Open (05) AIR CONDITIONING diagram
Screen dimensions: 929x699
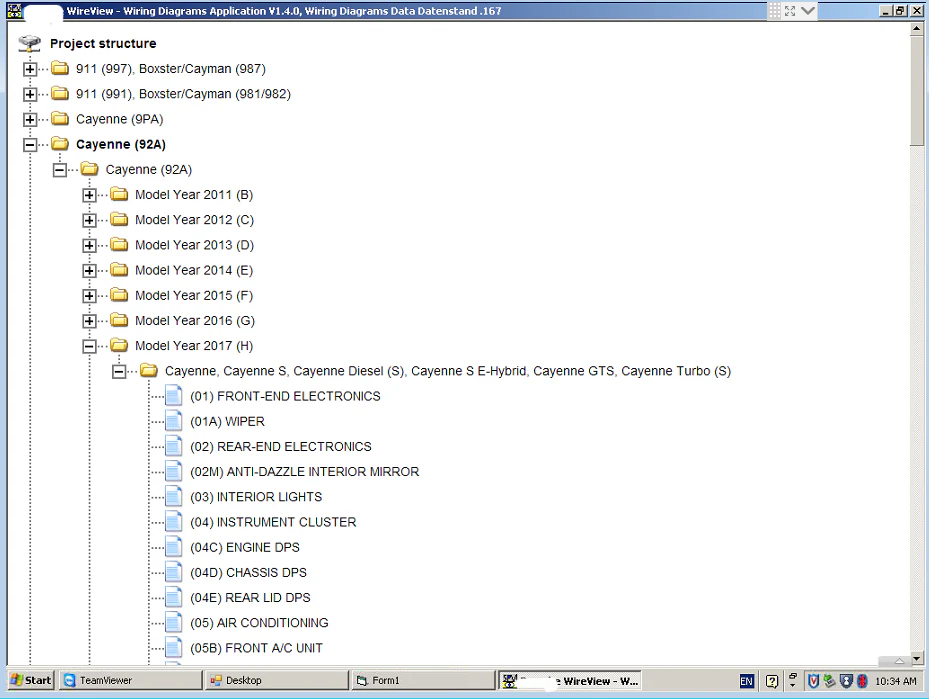(x=259, y=623)
